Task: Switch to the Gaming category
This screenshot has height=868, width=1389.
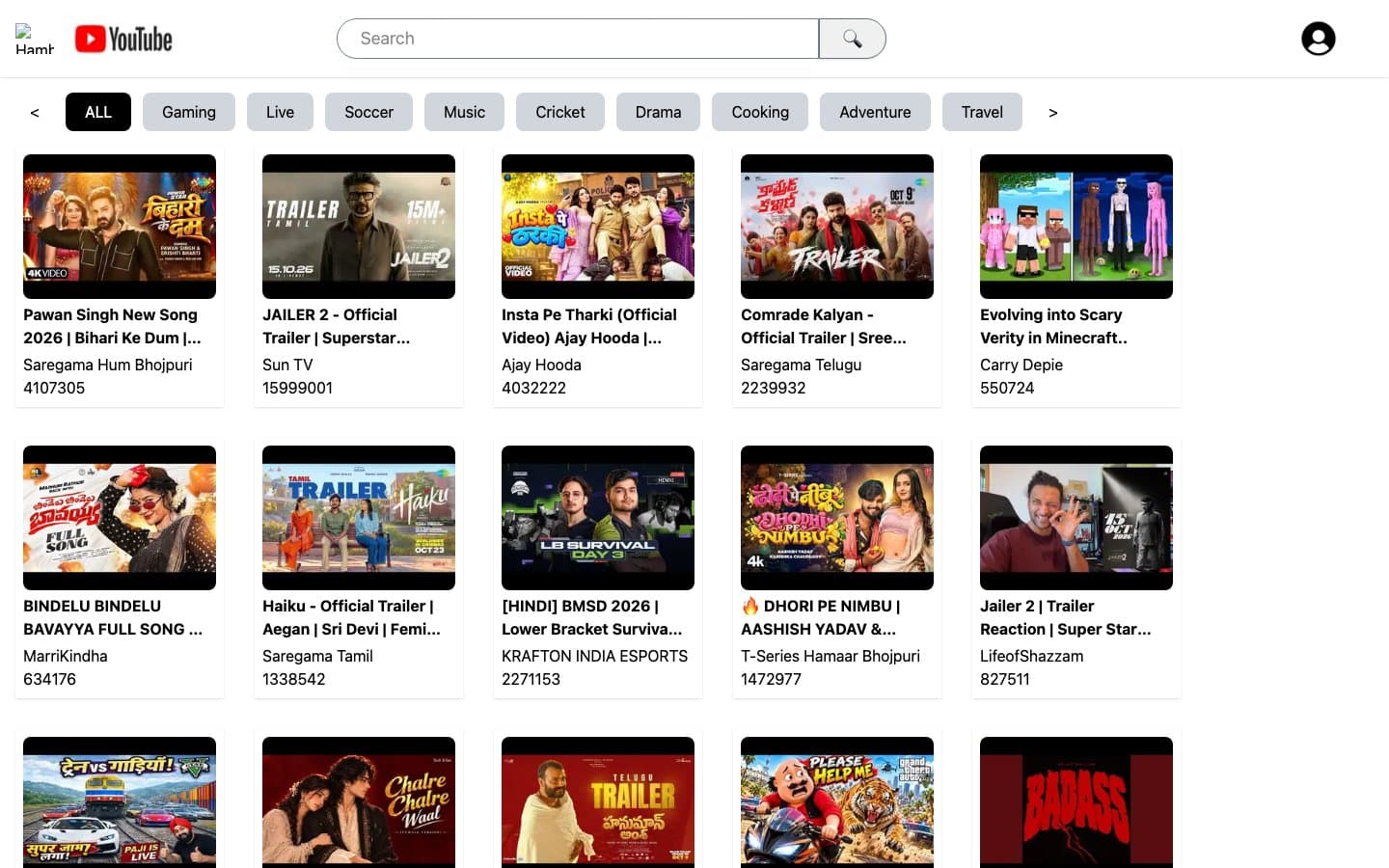Action: tap(189, 112)
